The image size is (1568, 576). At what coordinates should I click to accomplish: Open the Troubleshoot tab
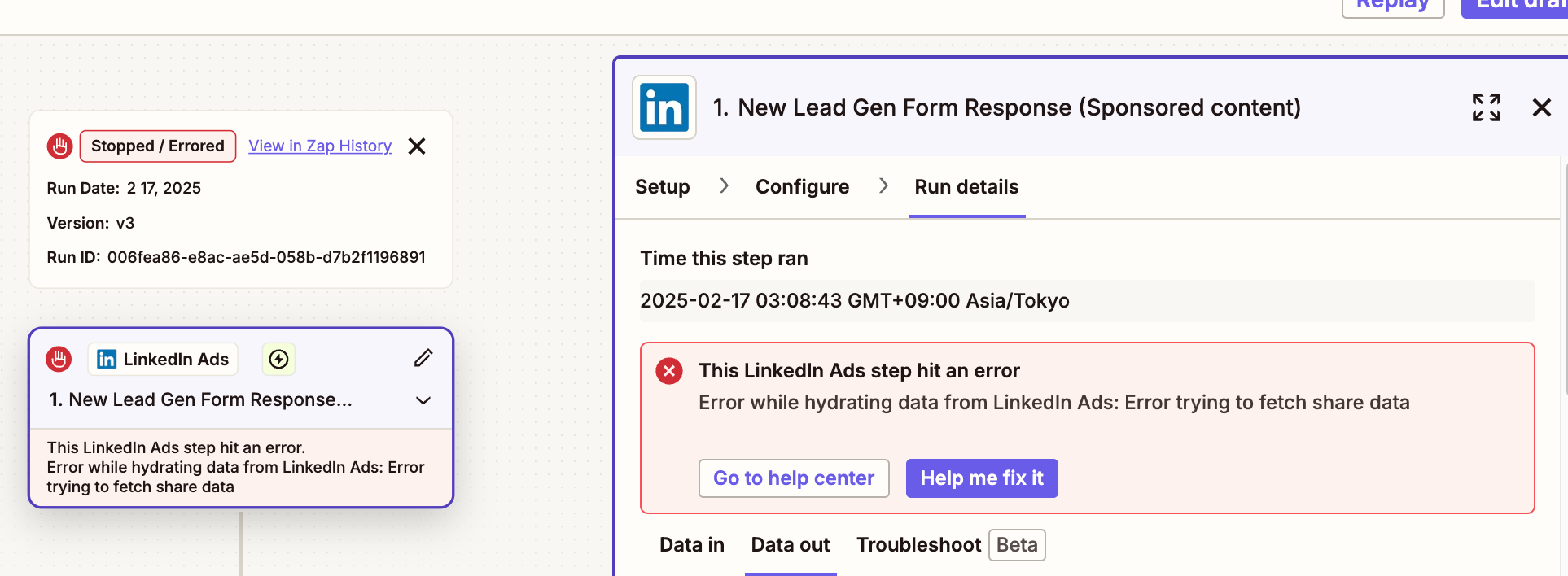(x=918, y=545)
